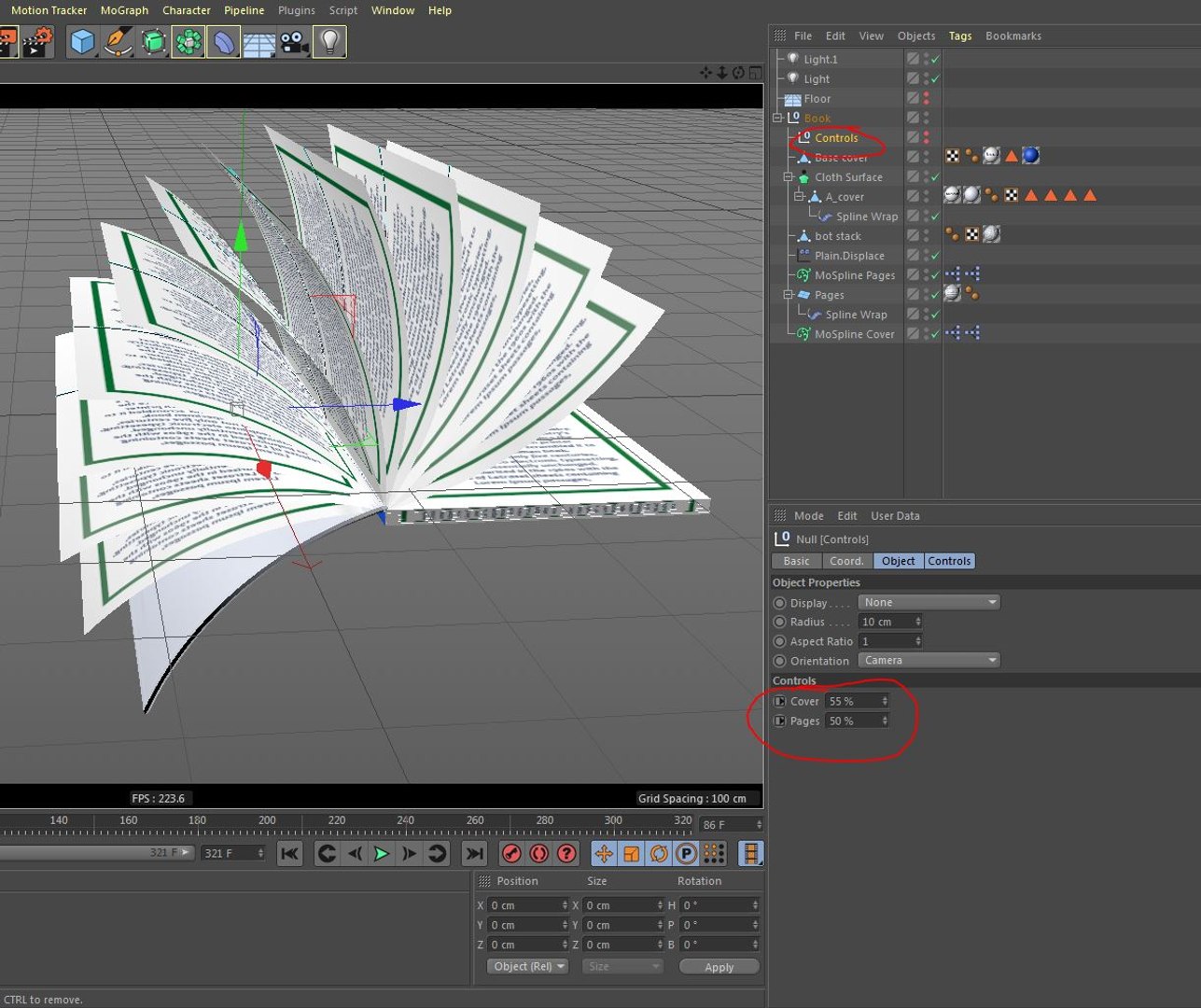Viewport: 1201px width, 1008px height.
Task: Click the Apply button
Action: [x=719, y=967]
